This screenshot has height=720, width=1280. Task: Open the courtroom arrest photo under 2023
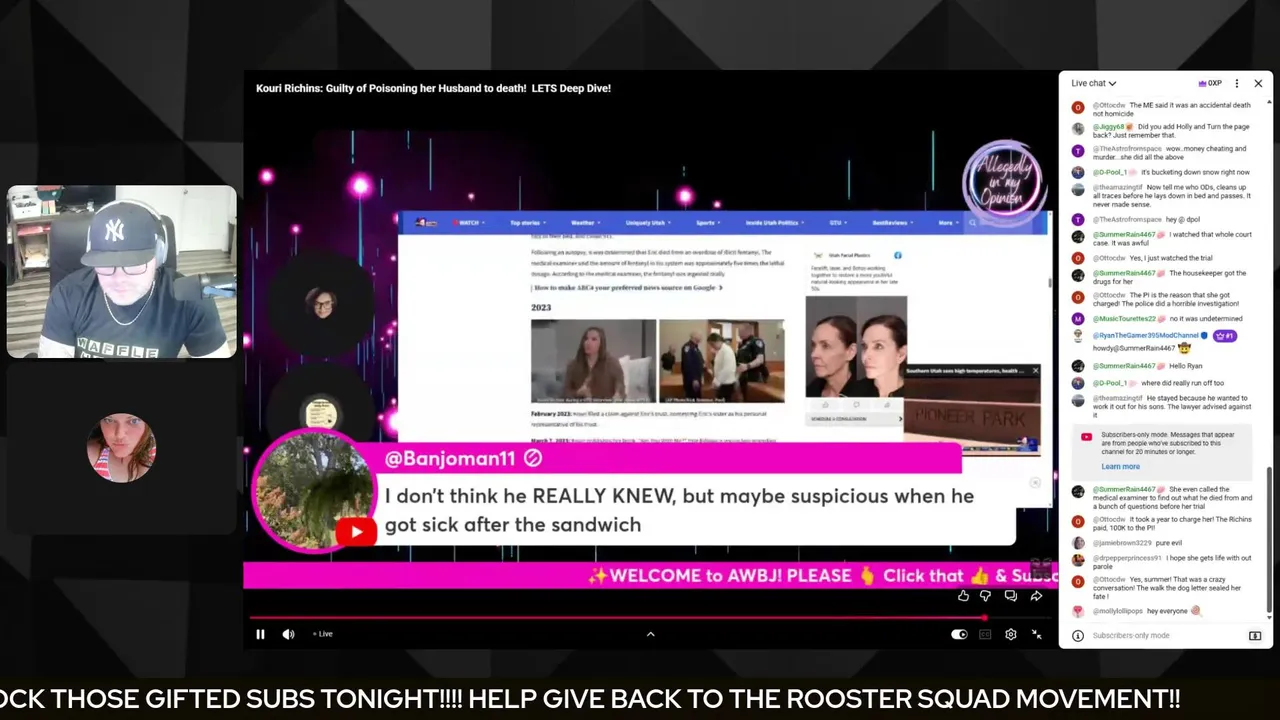pyautogui.click(x=721, y=361)
